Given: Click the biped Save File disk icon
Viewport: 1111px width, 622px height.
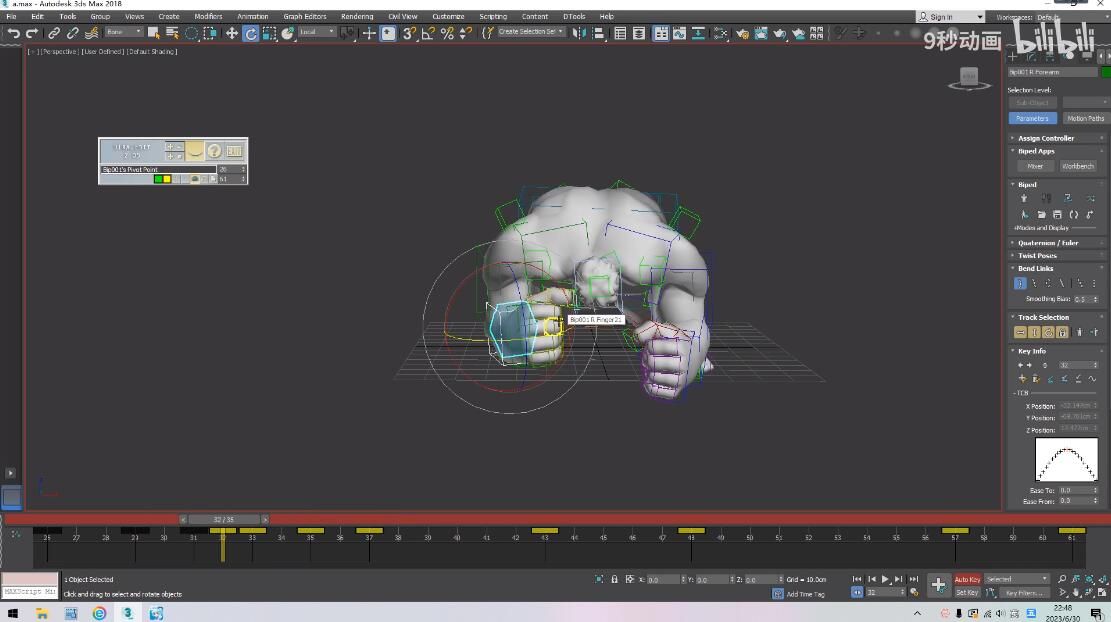Looking at the screenshot, I should (x=1057, y=215).
